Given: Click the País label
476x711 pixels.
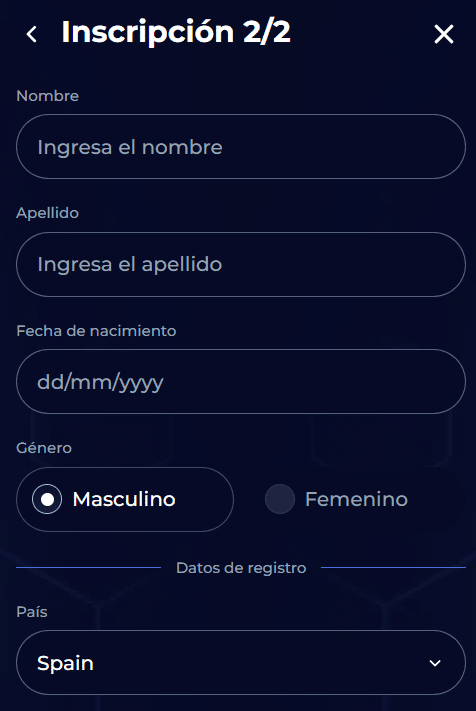Looking at the screenshot, I should (x=32, y=612).
